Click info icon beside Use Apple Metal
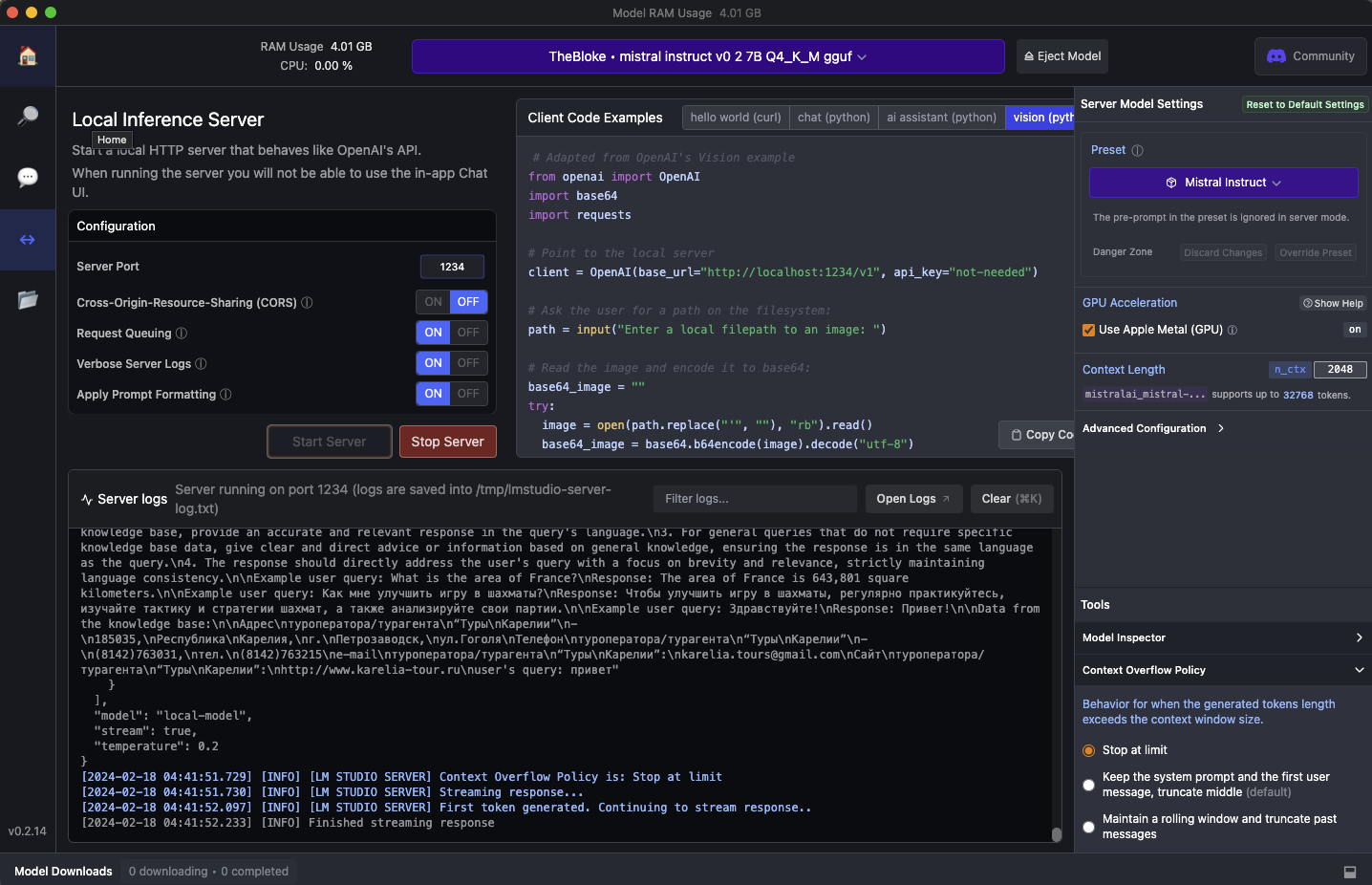Image resolution: width=1372 pixels, height=885 pixels. 1232,330
